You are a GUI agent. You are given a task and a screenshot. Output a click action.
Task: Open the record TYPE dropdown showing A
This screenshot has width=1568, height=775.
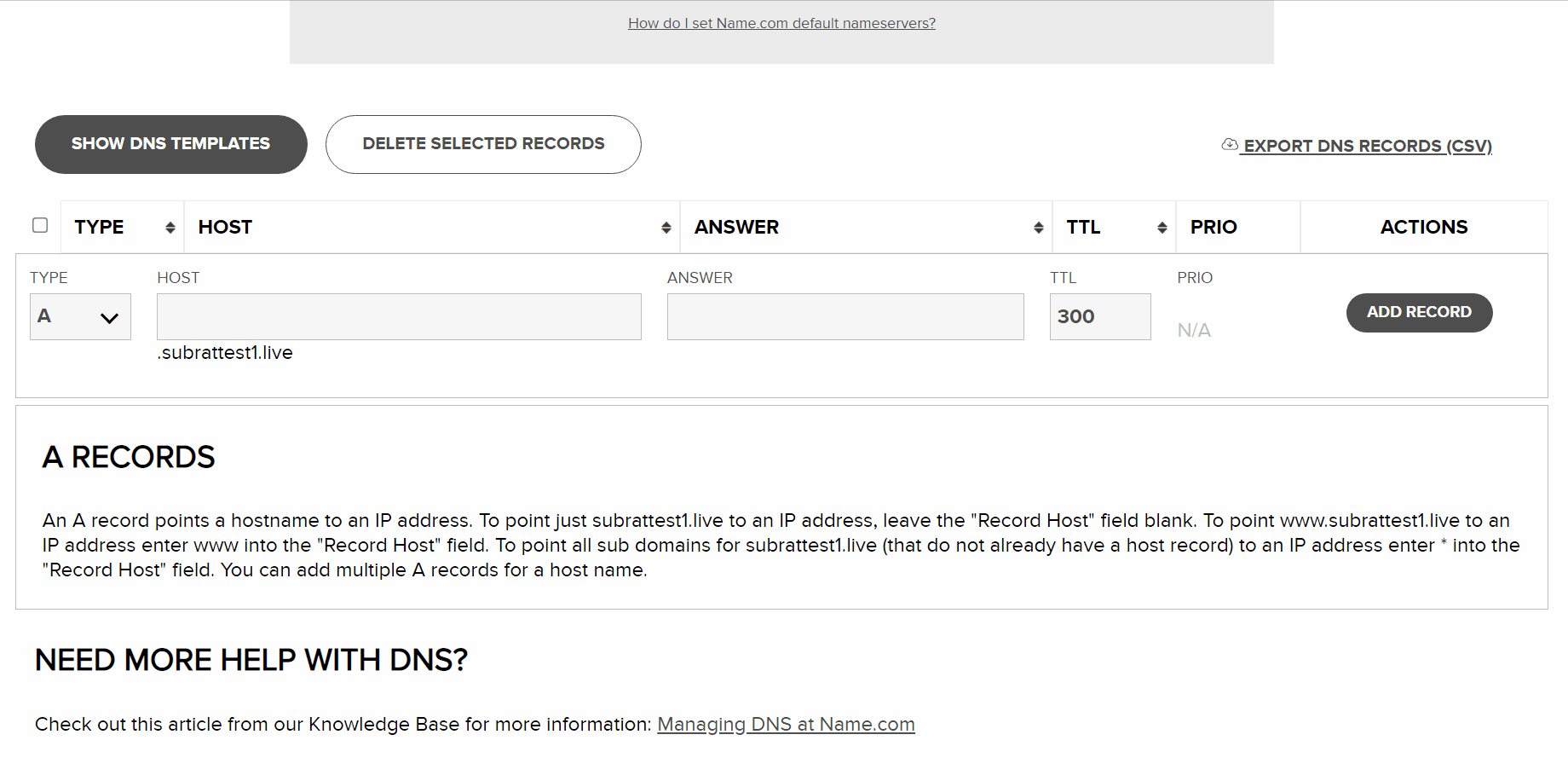80,316
